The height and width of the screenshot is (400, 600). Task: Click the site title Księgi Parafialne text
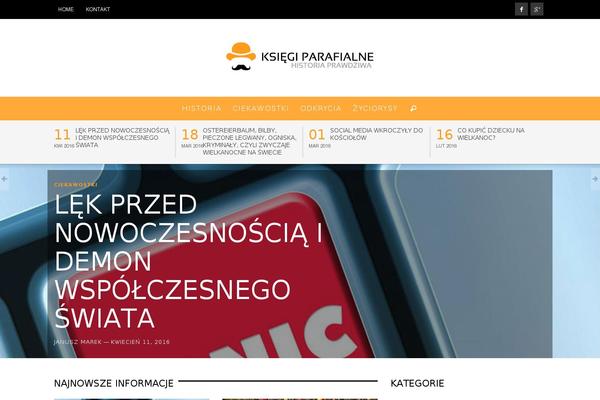(x=317, y=57)
